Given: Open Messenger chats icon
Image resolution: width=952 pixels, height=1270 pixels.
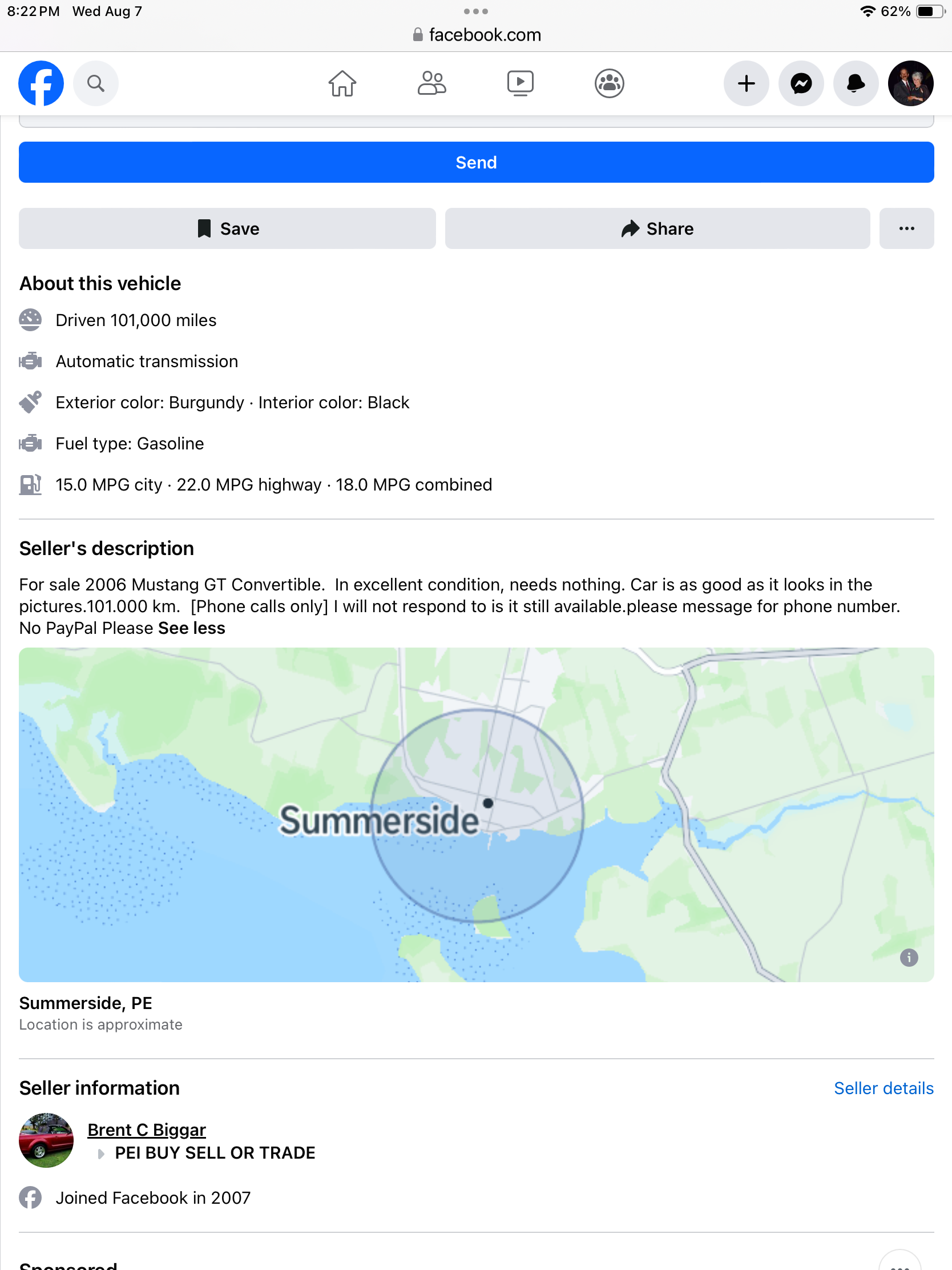Looking at the screenshot, I should (x=801, y=84).
